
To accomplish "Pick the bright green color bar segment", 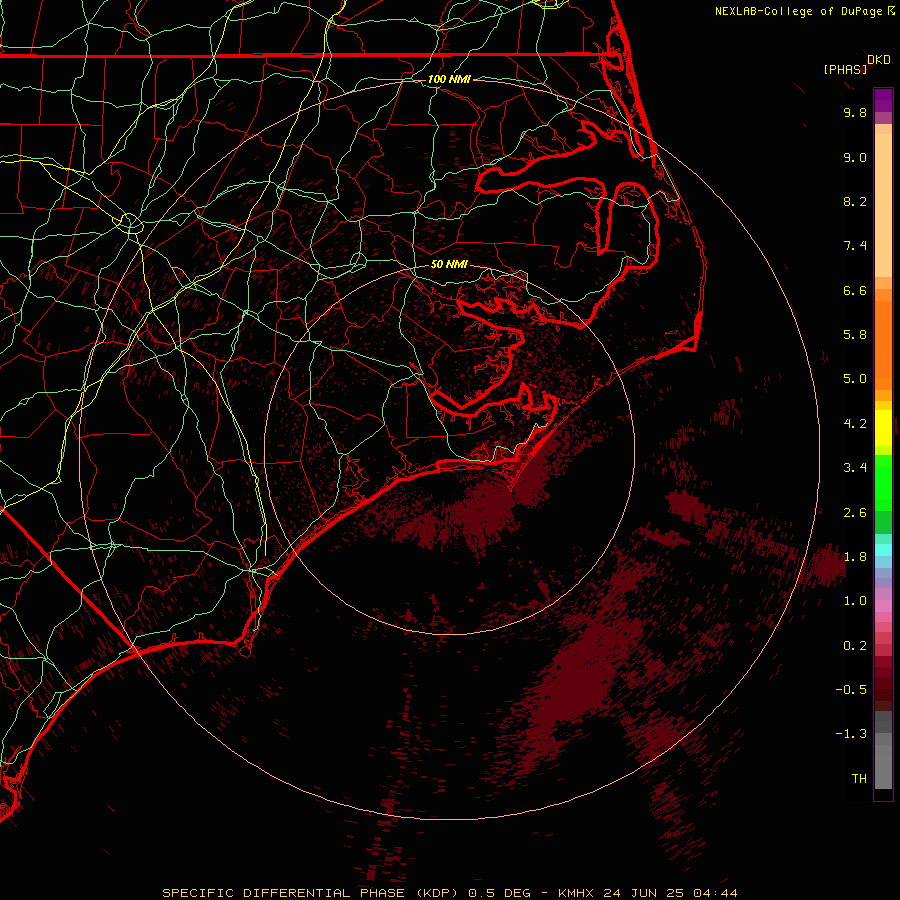I will pyautogui.click(x=883, y=483).
